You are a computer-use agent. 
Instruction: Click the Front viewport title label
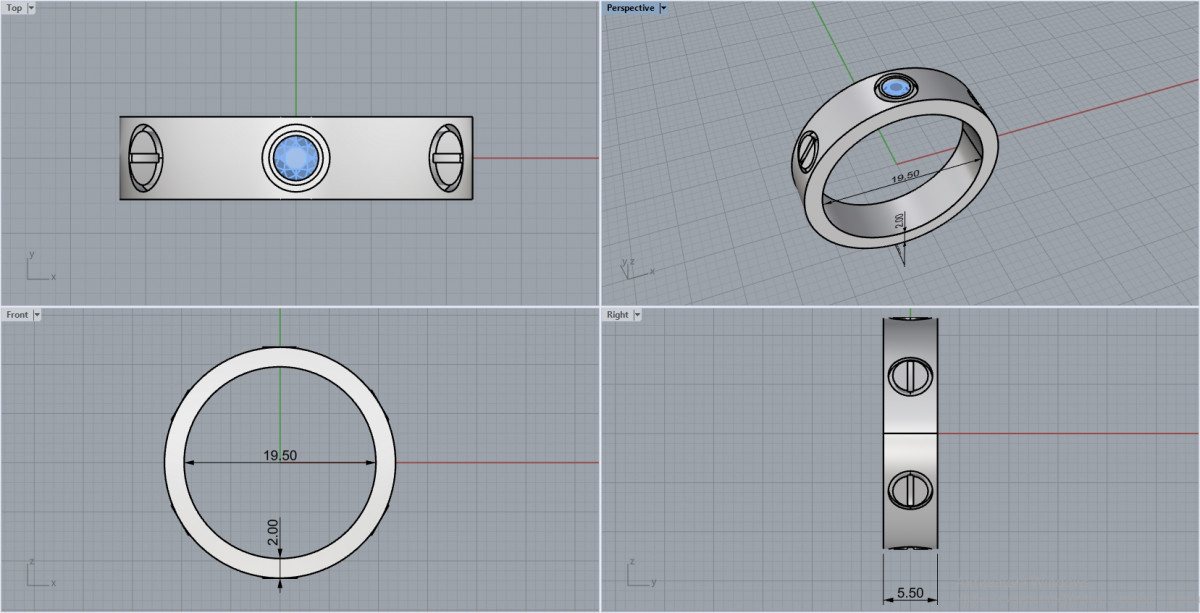coord(17,315)
